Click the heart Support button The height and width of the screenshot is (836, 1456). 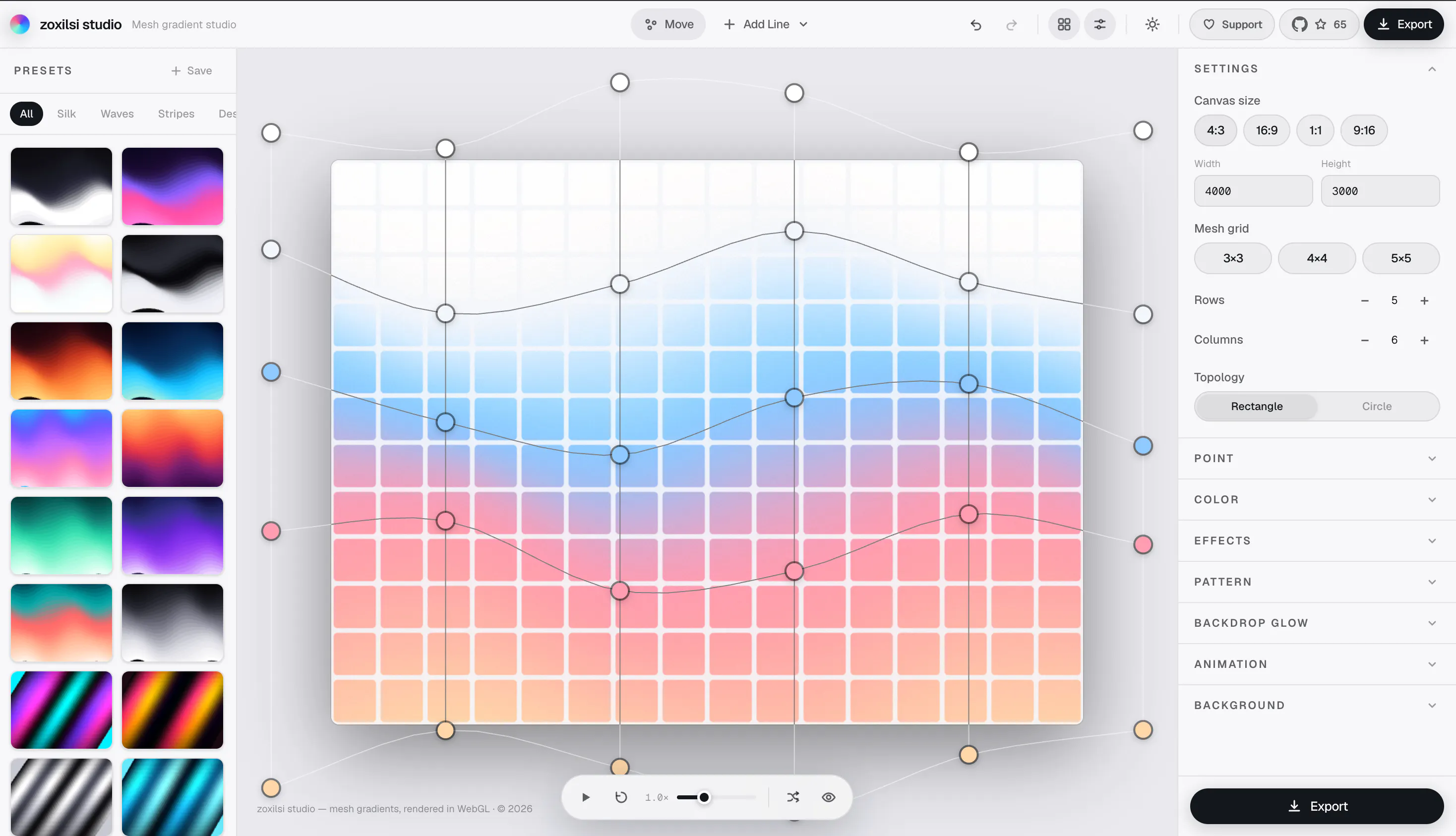coord(1232,24)
